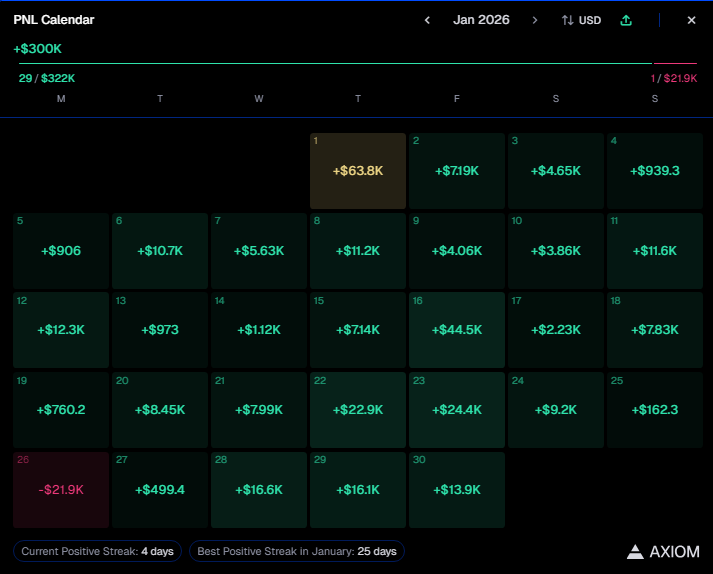713x574 pixels.
Task: Close the PNL Calendar panel
Action: pyautogui.click(x=691, y=20)
